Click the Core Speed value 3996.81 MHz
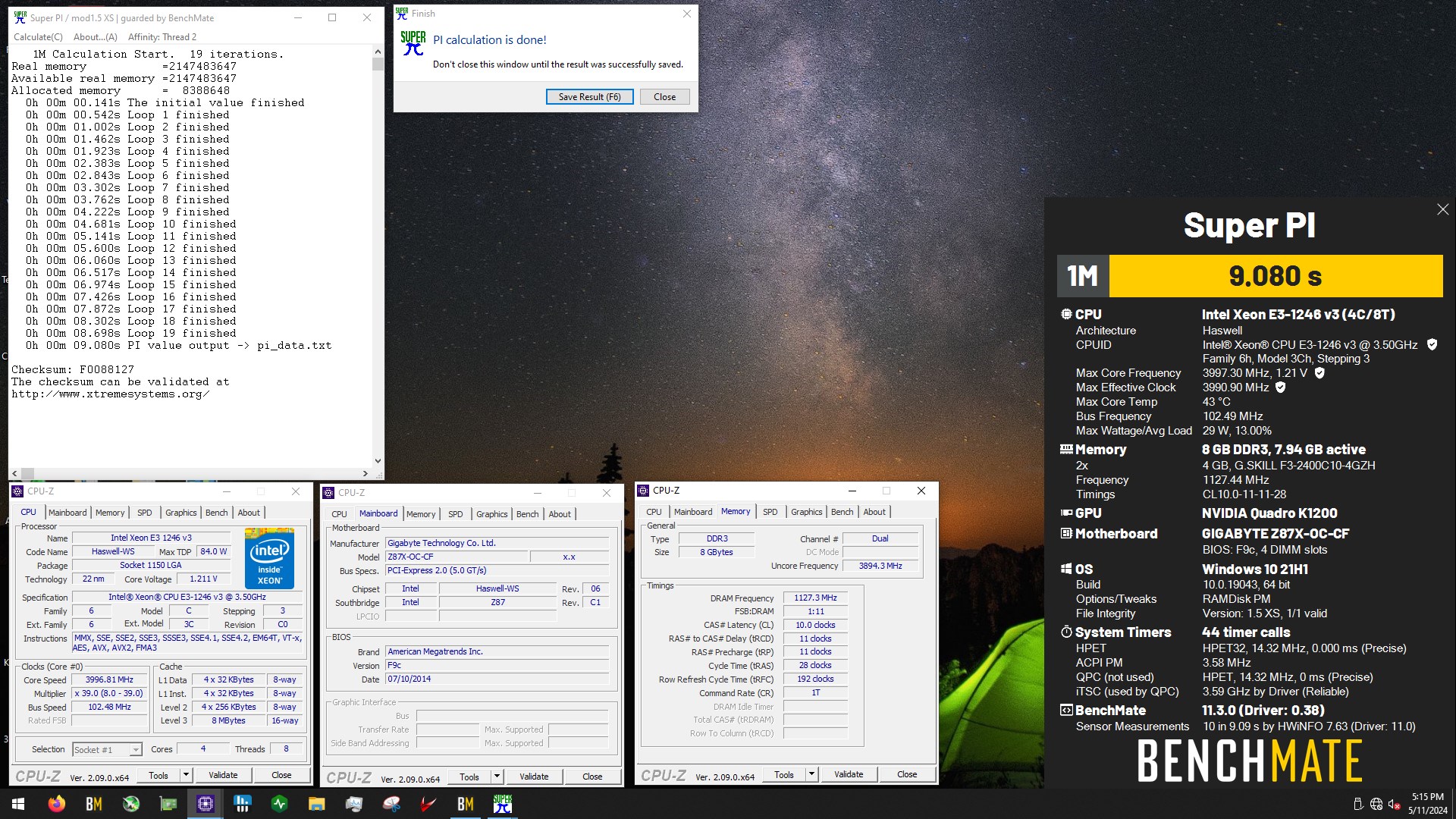The height and width of the screenshot is (819, 1456). [109, 679]
